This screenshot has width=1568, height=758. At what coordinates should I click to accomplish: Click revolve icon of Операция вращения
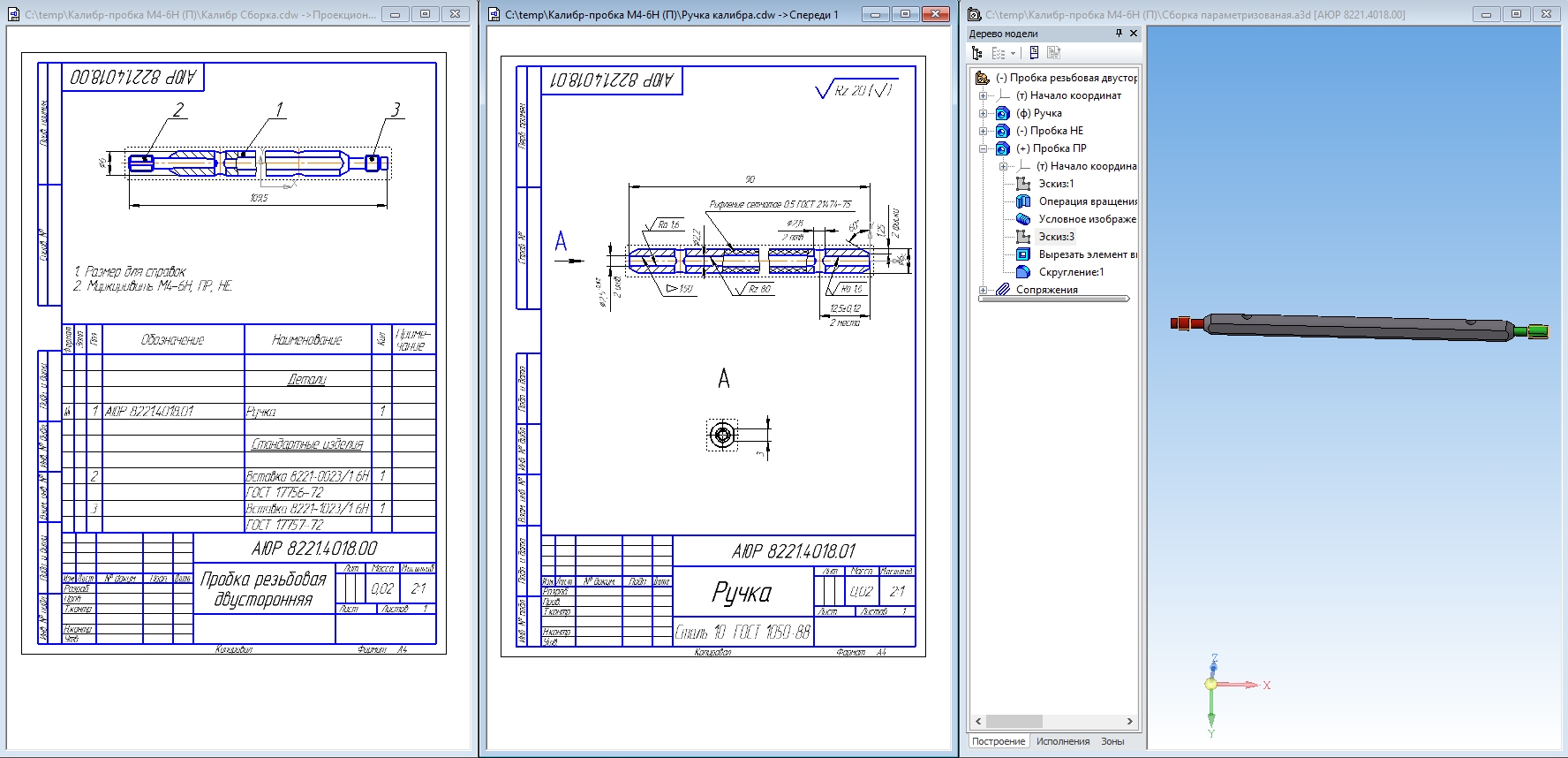[x=1023, y=201]
